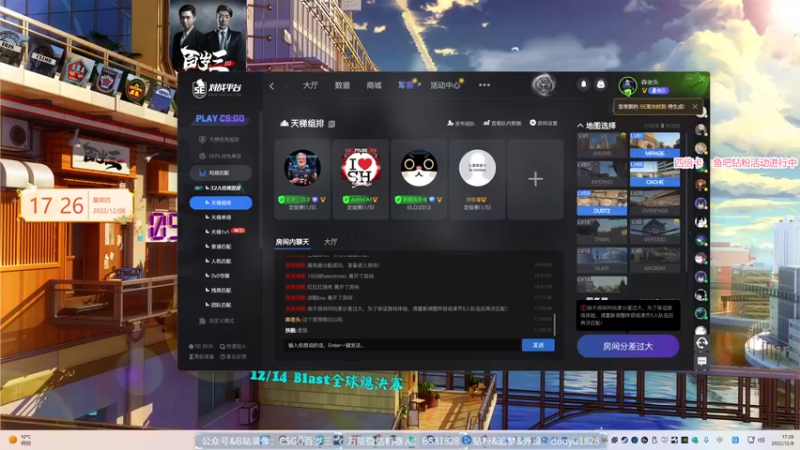Toggle the TRAIN map
The image size is (800, 450).
[x=602, y=231]
